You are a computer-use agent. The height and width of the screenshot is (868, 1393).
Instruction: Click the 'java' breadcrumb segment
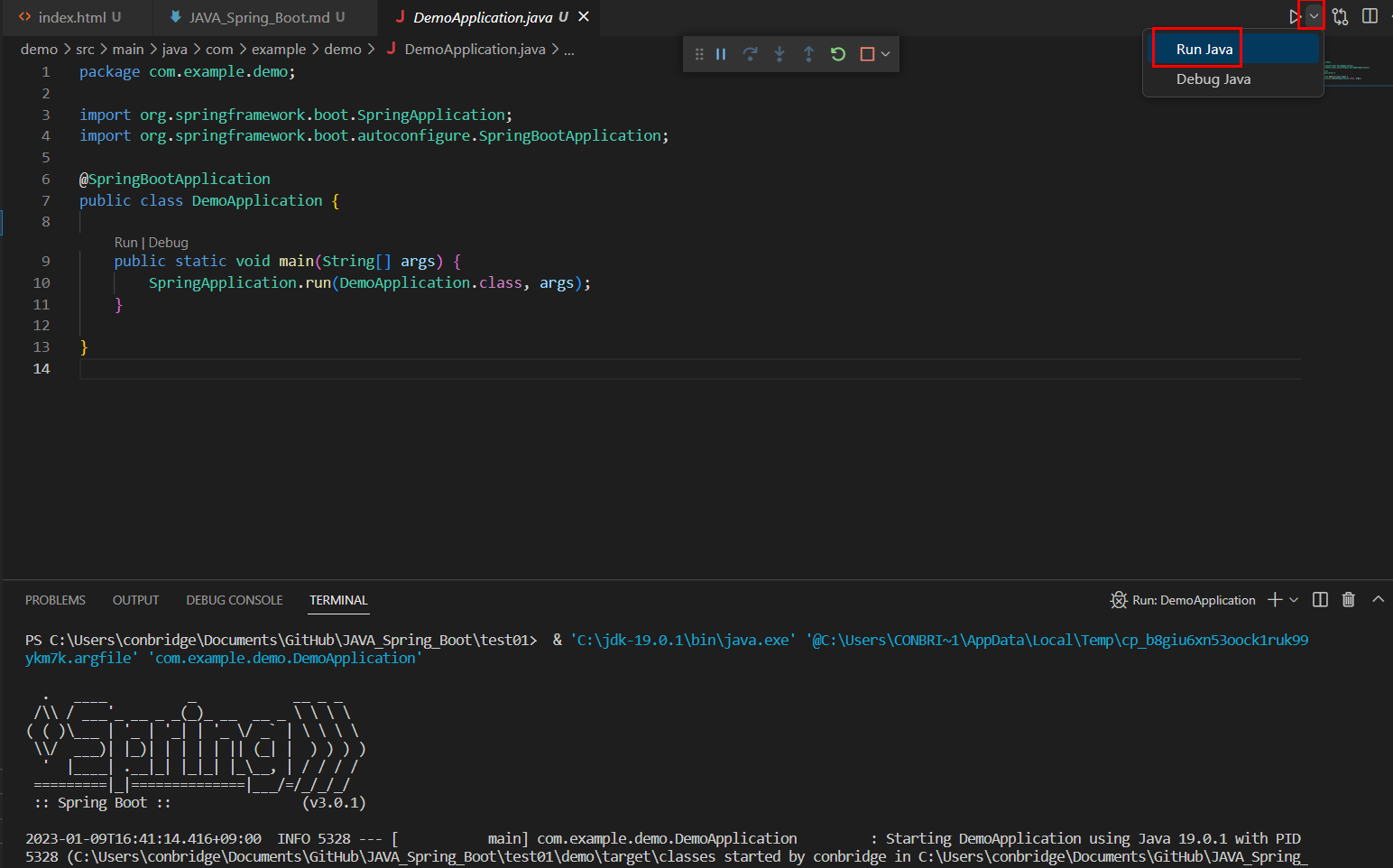(x=175, y=50)
